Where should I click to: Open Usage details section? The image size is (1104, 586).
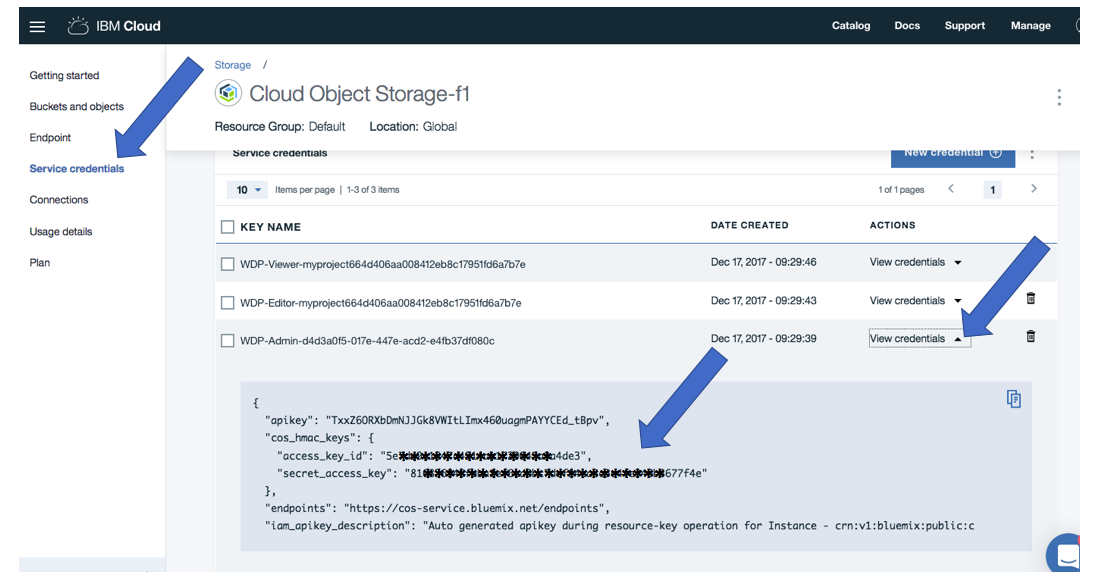pyautogui.click(x=61, y=232)
